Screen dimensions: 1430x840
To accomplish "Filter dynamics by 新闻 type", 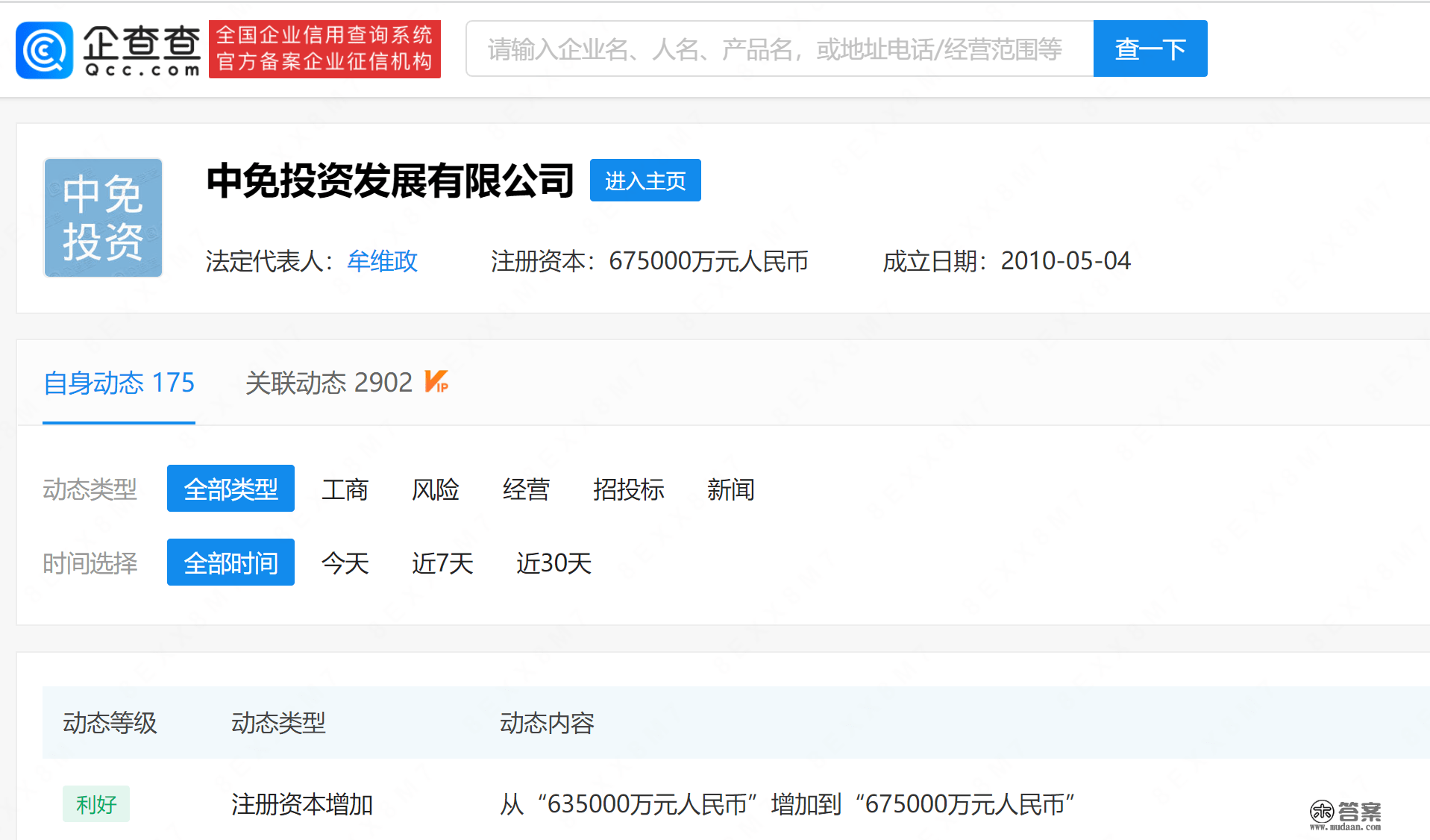I will [731, 489].
